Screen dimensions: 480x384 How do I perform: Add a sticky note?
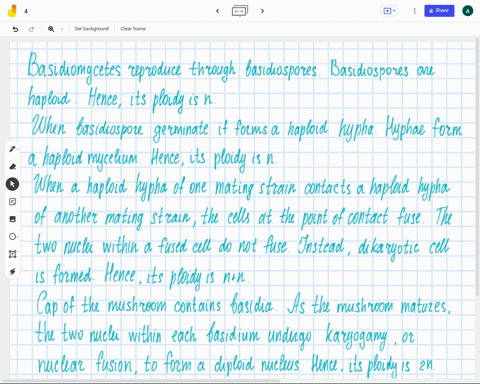pos(12,202)
